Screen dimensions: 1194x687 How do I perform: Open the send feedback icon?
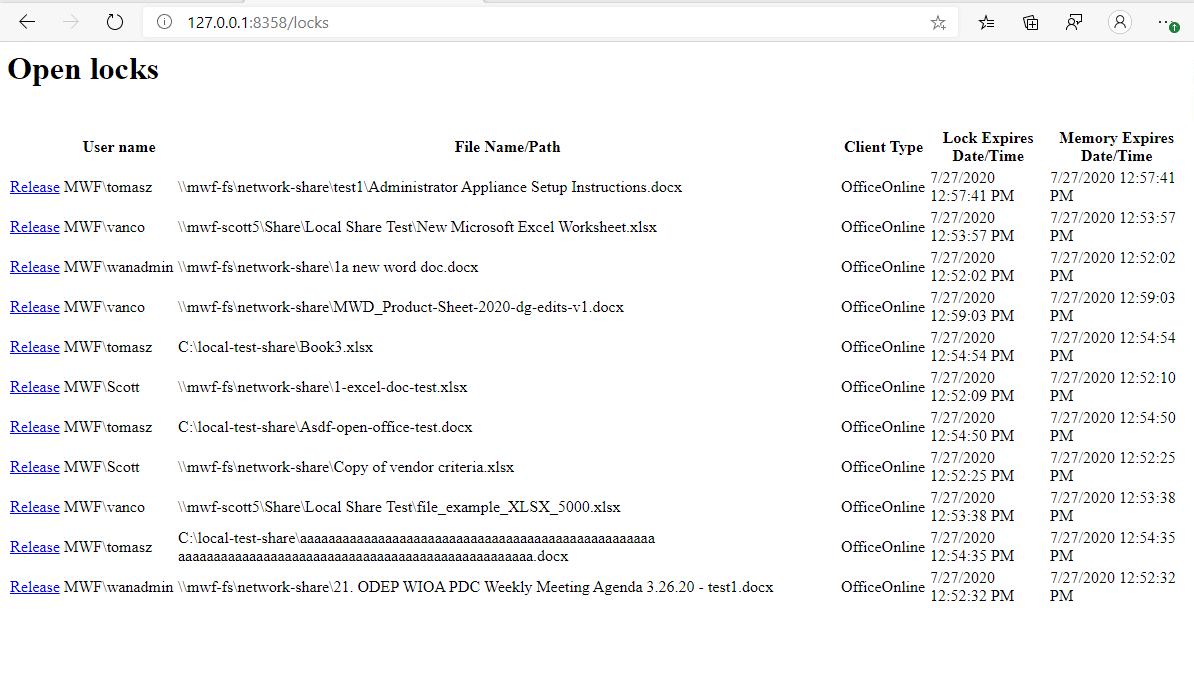point(1074,22)
